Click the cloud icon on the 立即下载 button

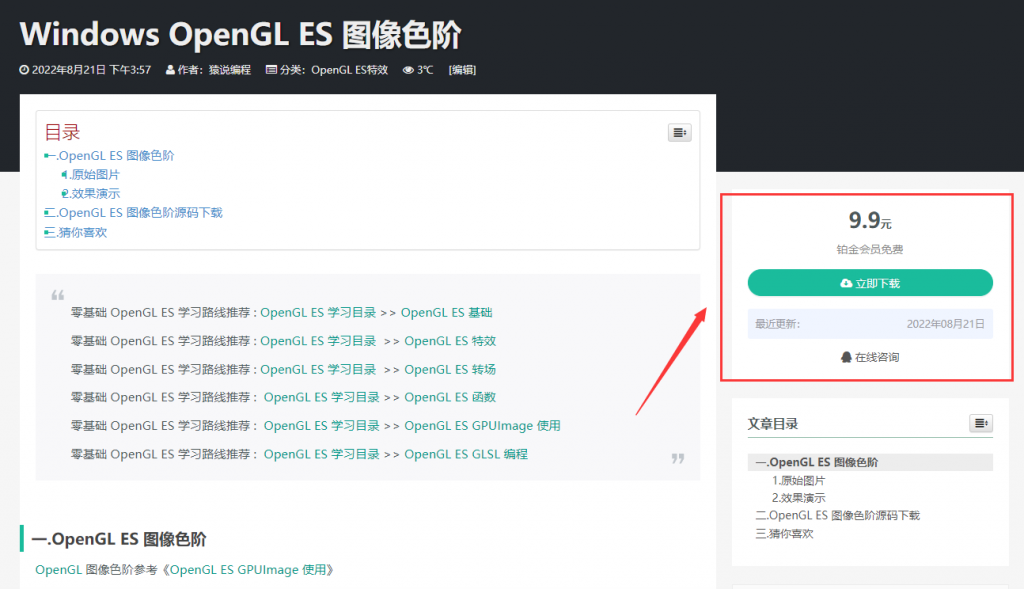(845, 283)
